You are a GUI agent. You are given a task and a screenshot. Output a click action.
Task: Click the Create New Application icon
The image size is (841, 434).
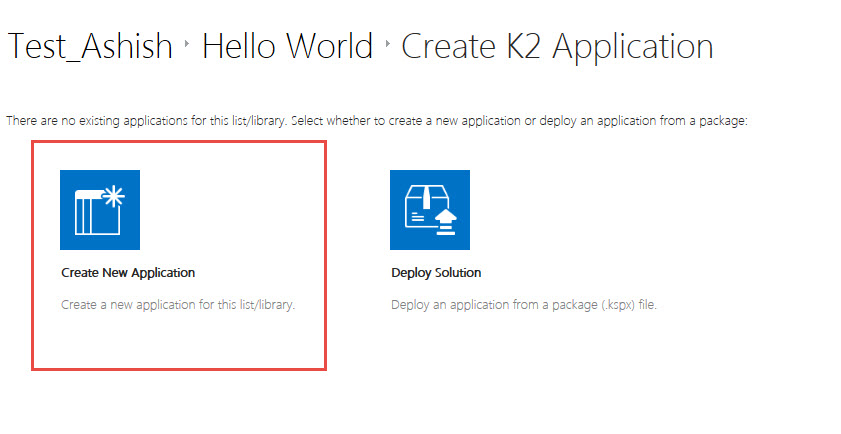[x=100, y=210]
